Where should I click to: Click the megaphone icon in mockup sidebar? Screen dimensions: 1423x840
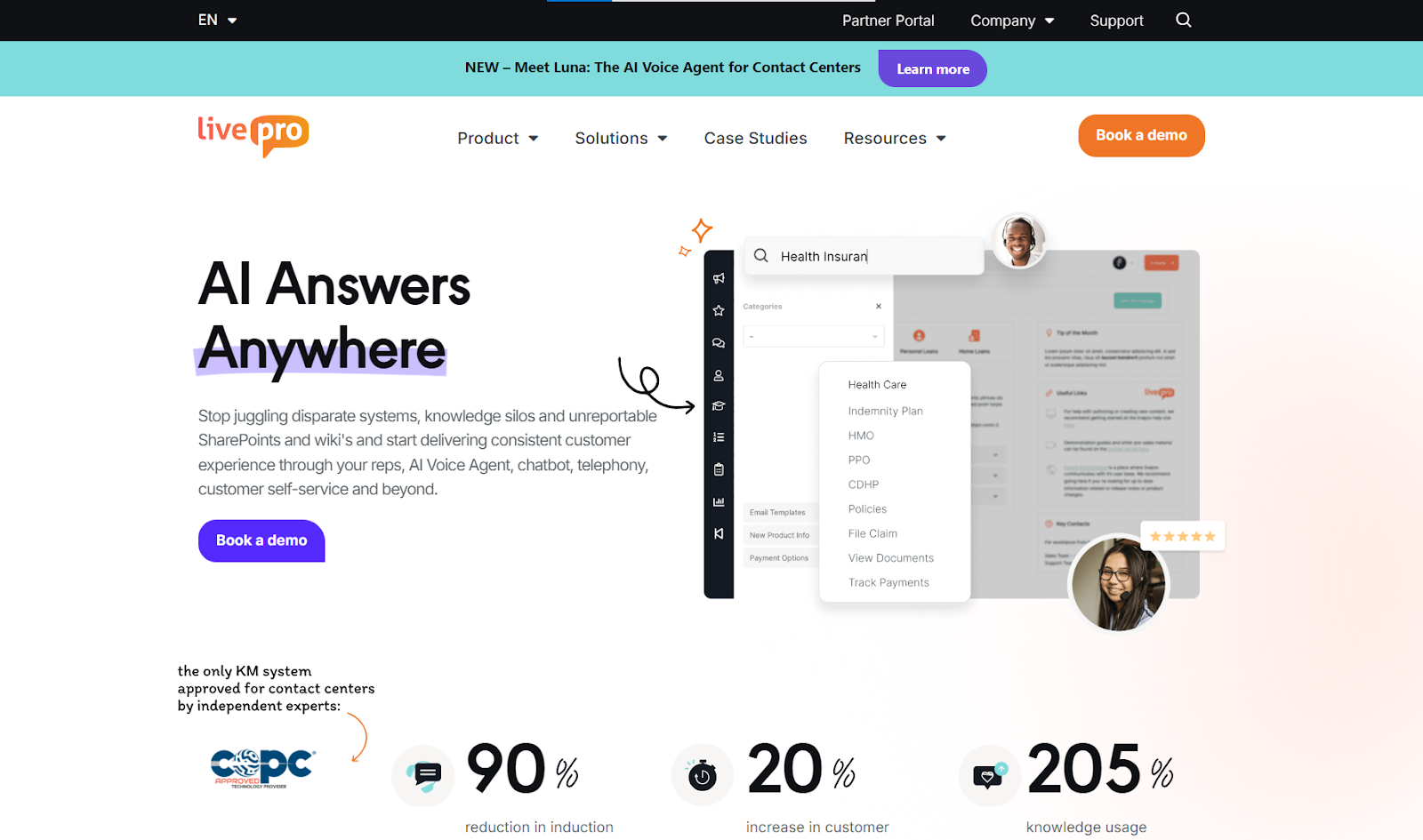tap(719, 278)
